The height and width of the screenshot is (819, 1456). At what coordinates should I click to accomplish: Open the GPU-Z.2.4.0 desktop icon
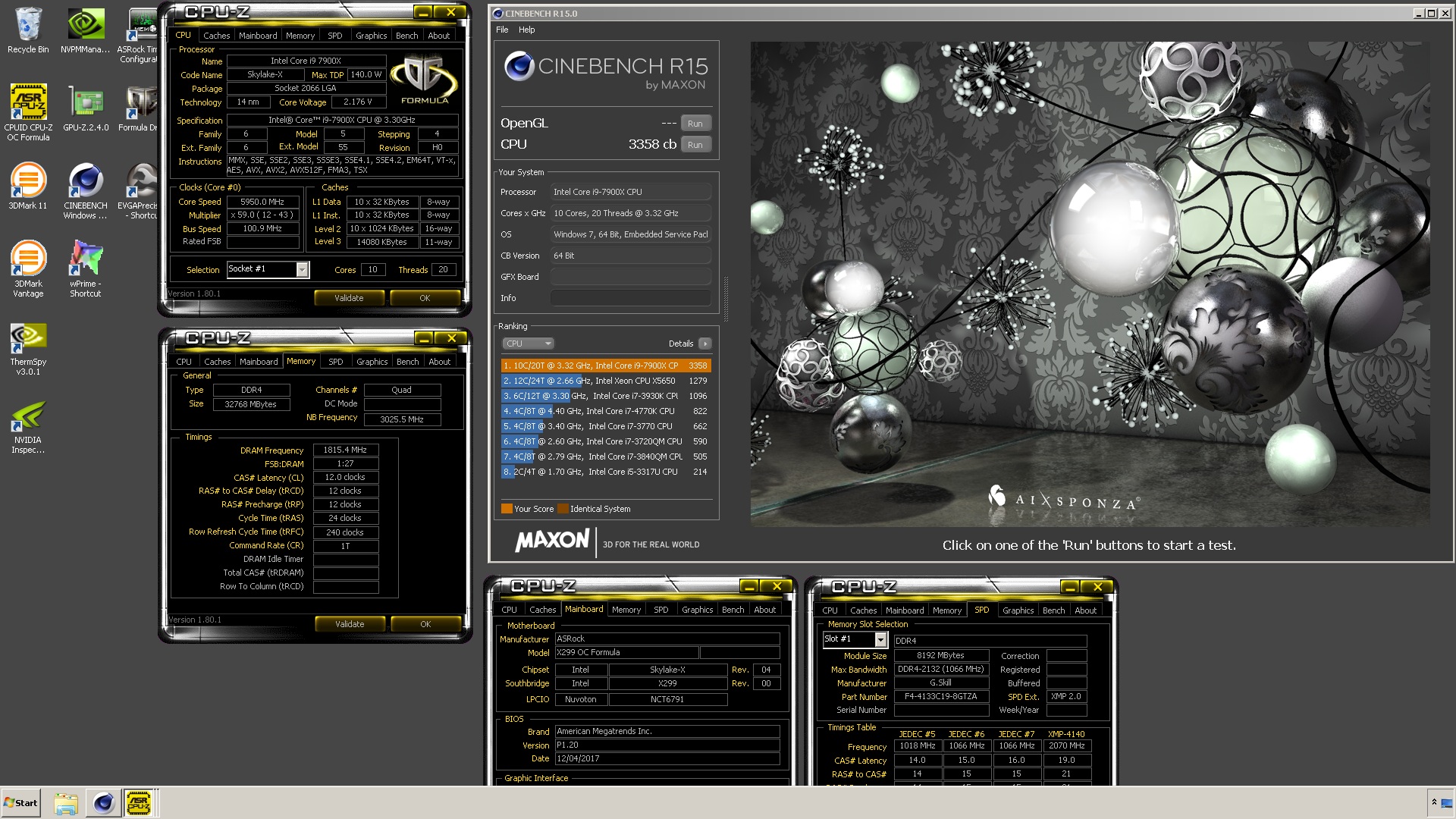[86, 108]
